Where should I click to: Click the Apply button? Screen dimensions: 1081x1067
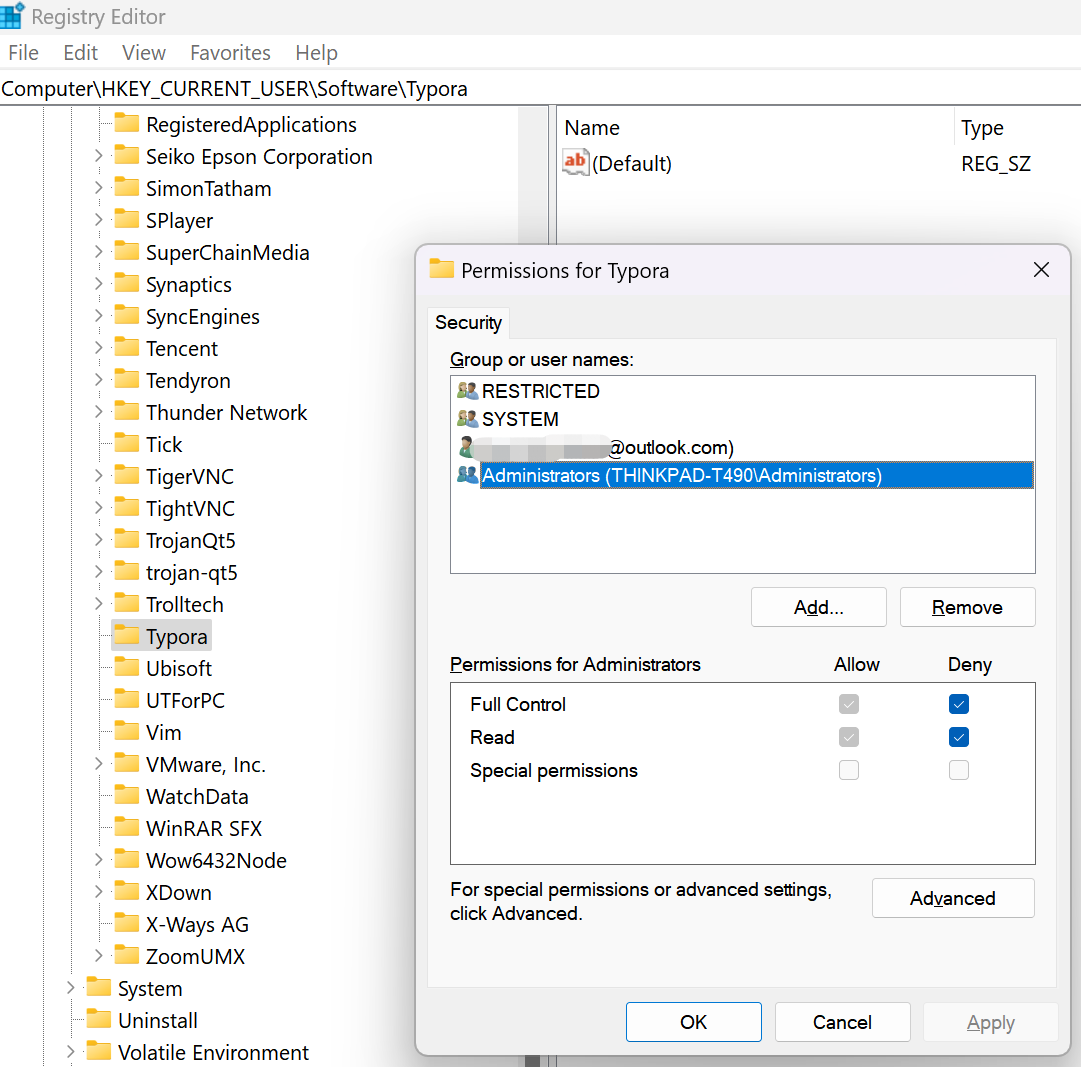click(x=991, y=1022)
